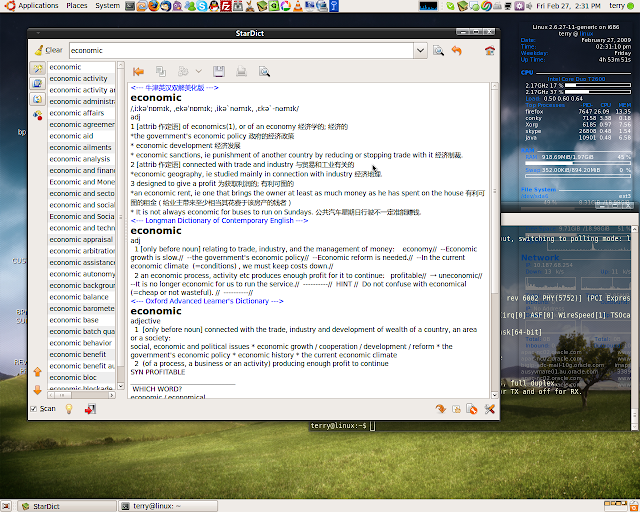The height and width of the screenshot is (512, 640).
Task: Open the StarDict home page icon
Action: (489, 51)
